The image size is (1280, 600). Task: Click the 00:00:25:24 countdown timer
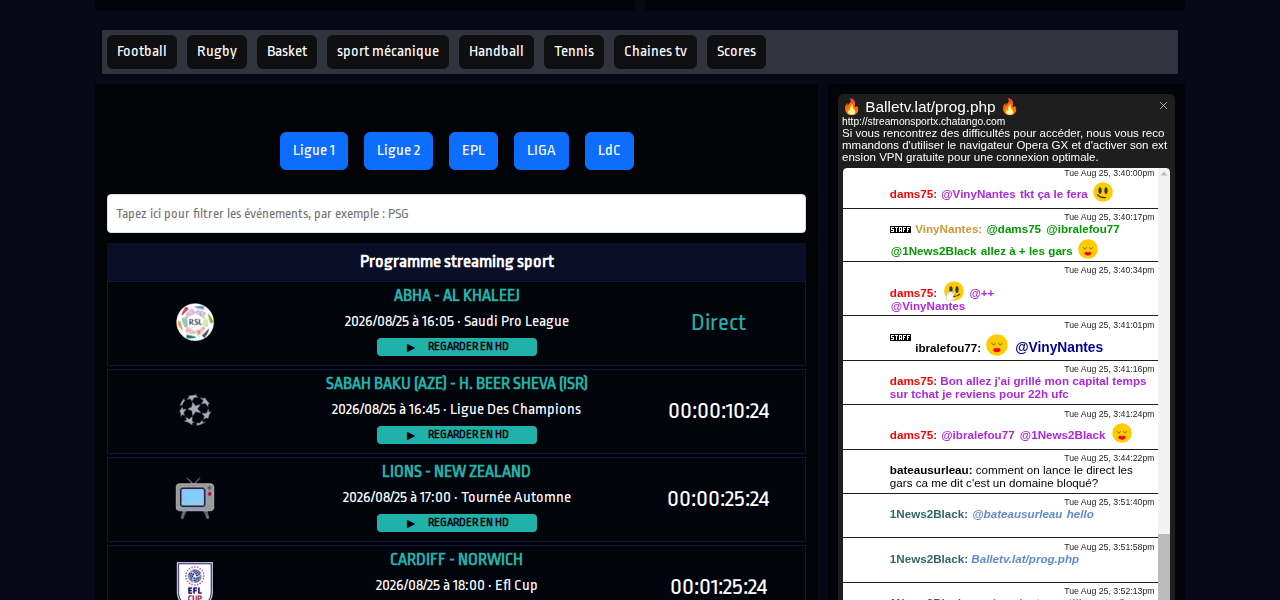click(718, 499)
